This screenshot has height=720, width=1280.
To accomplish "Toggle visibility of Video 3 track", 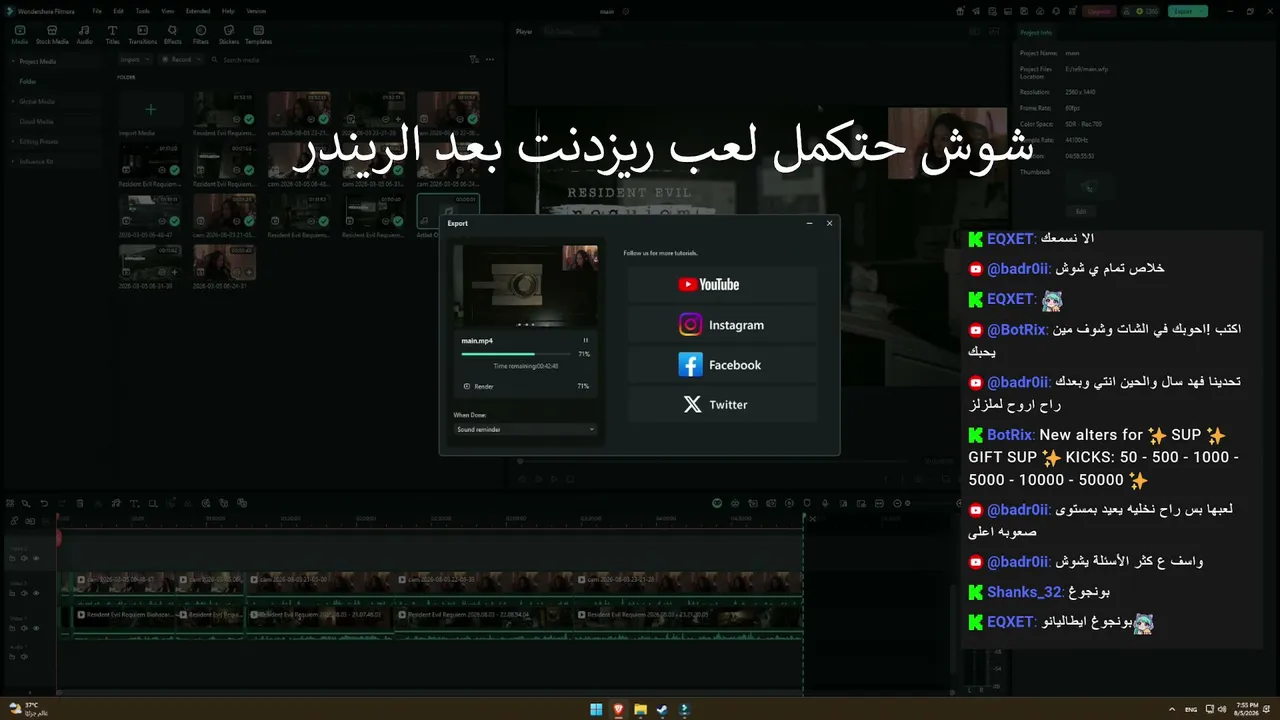I will pos(36,558).
